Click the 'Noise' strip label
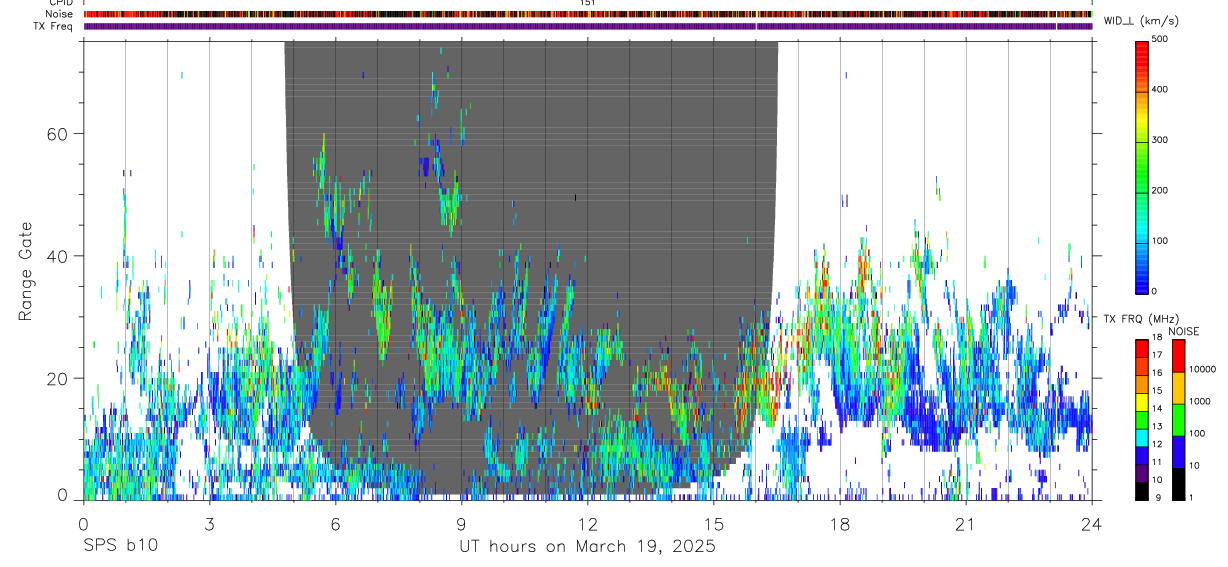Viewport: 1228px width, 567px height. 61,14
